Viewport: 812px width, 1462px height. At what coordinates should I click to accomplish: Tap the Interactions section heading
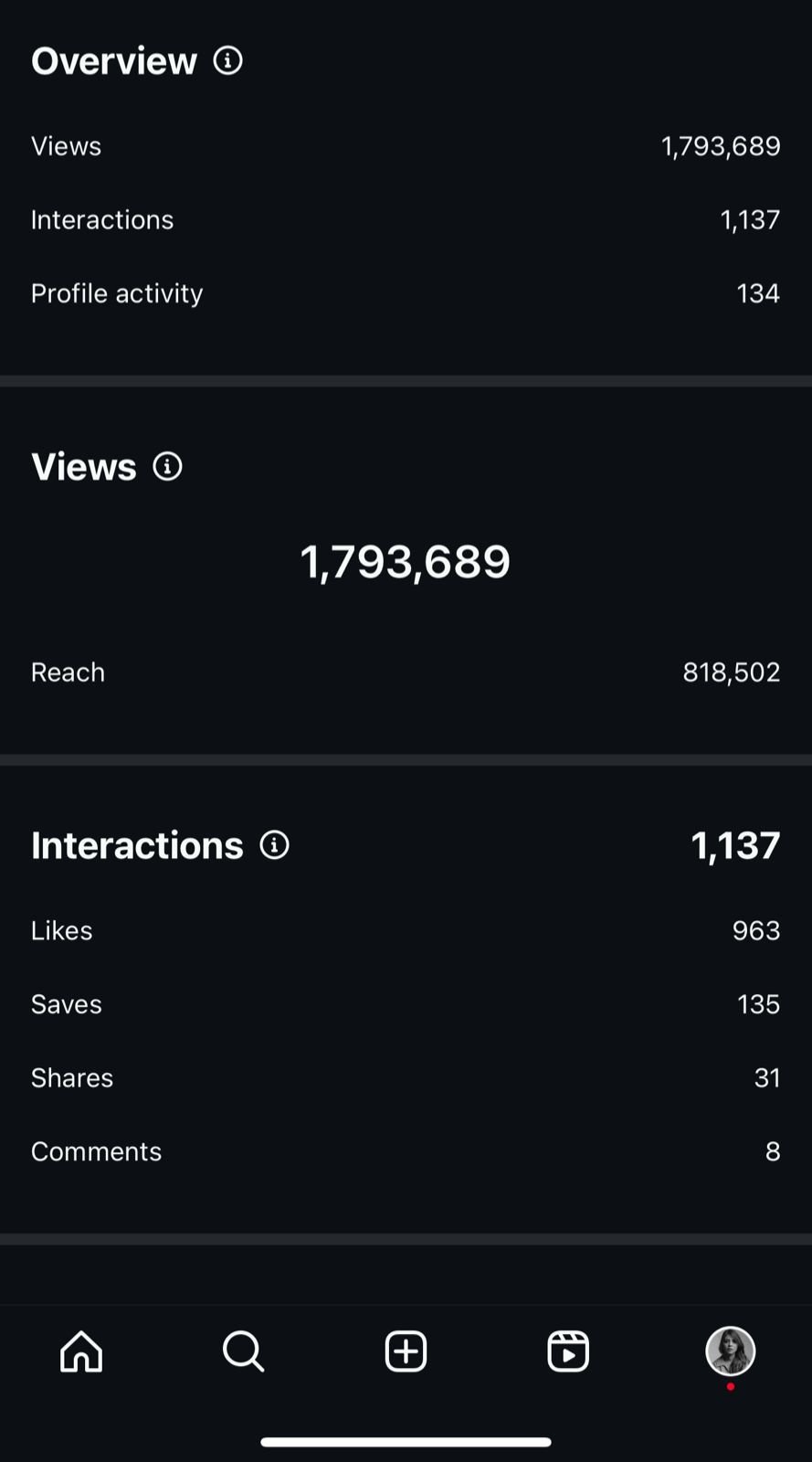137,845
